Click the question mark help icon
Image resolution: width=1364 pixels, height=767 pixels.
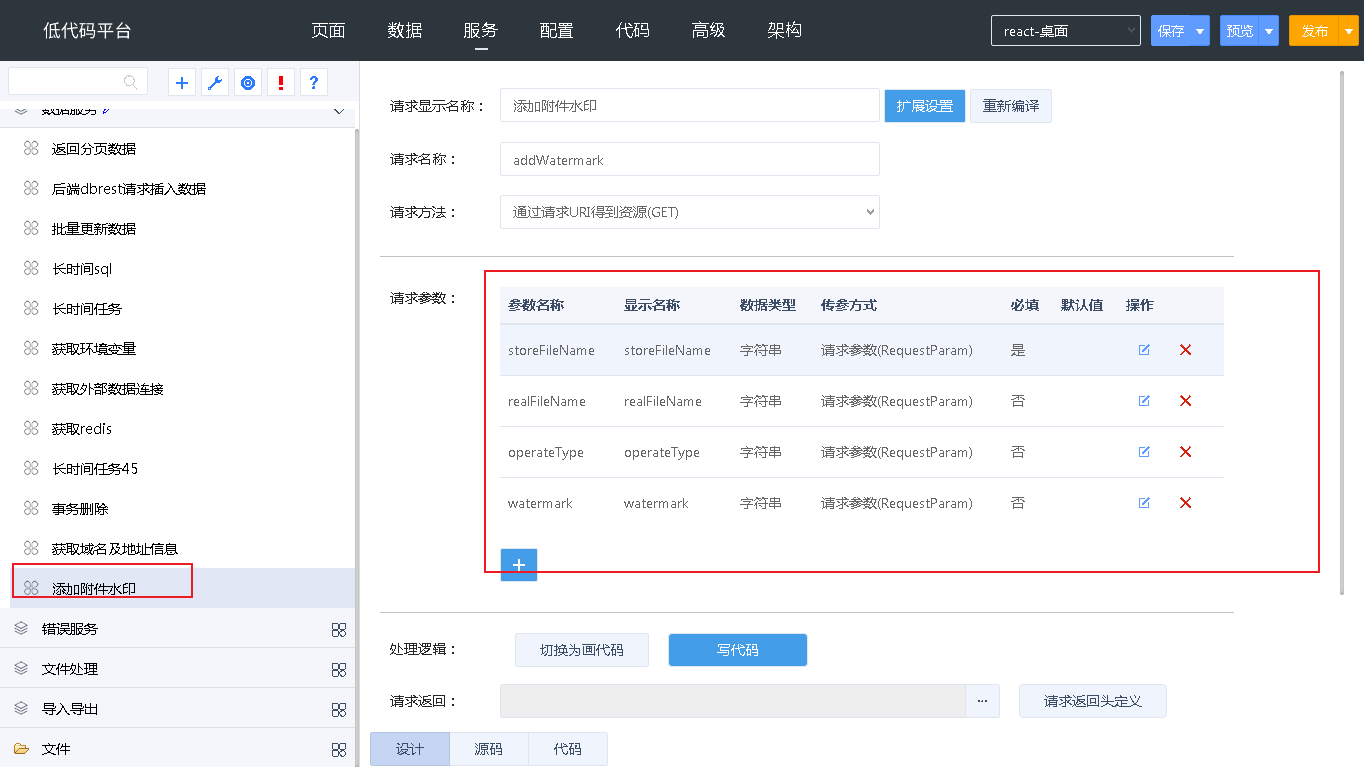click(x=314, y=83)
